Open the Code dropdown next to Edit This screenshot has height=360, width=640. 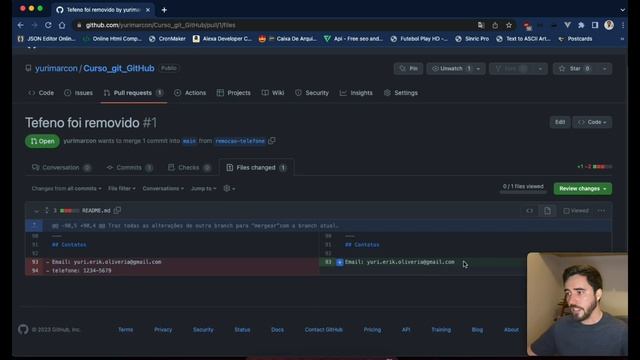[x=592, y=122]
